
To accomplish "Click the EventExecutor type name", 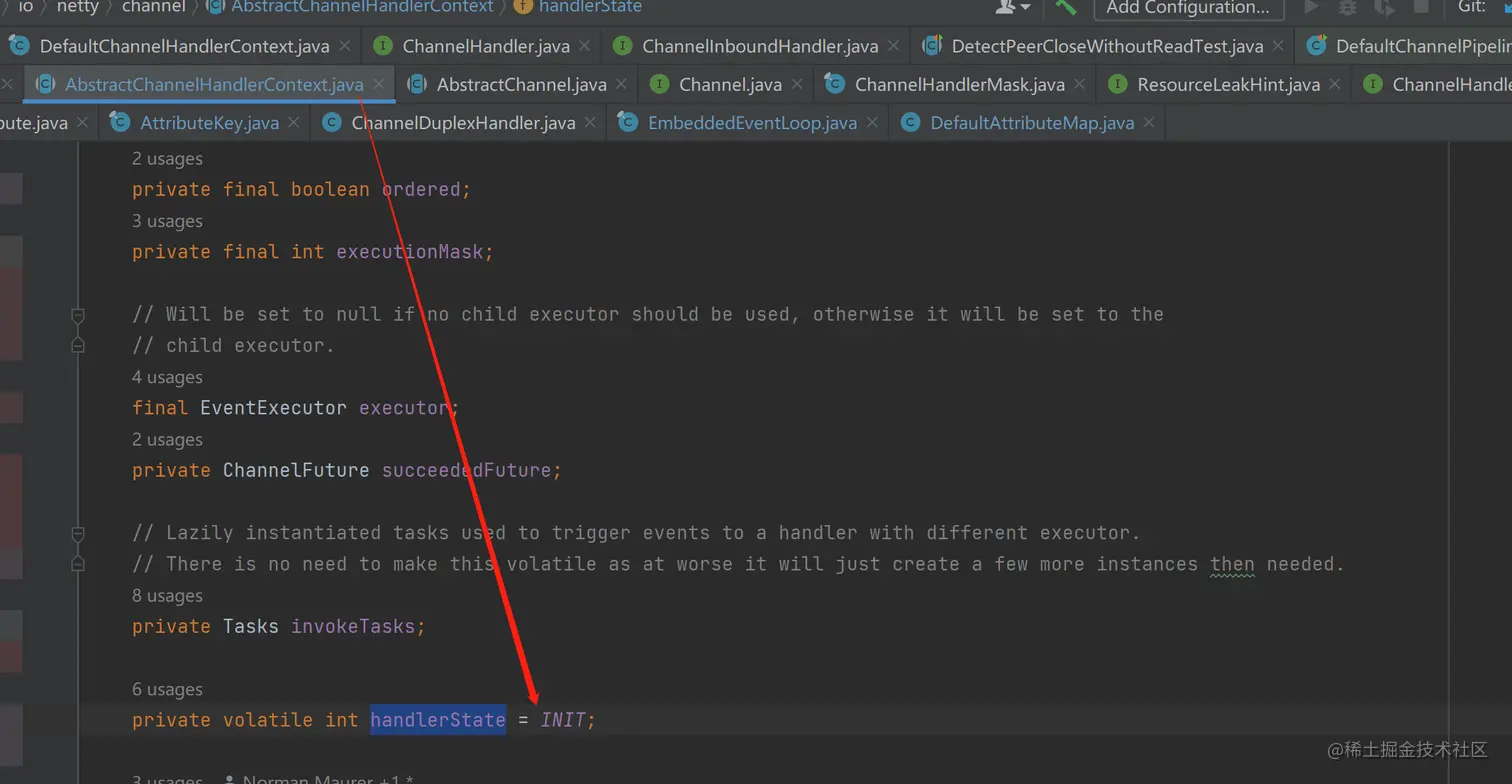I will (273, 408).
